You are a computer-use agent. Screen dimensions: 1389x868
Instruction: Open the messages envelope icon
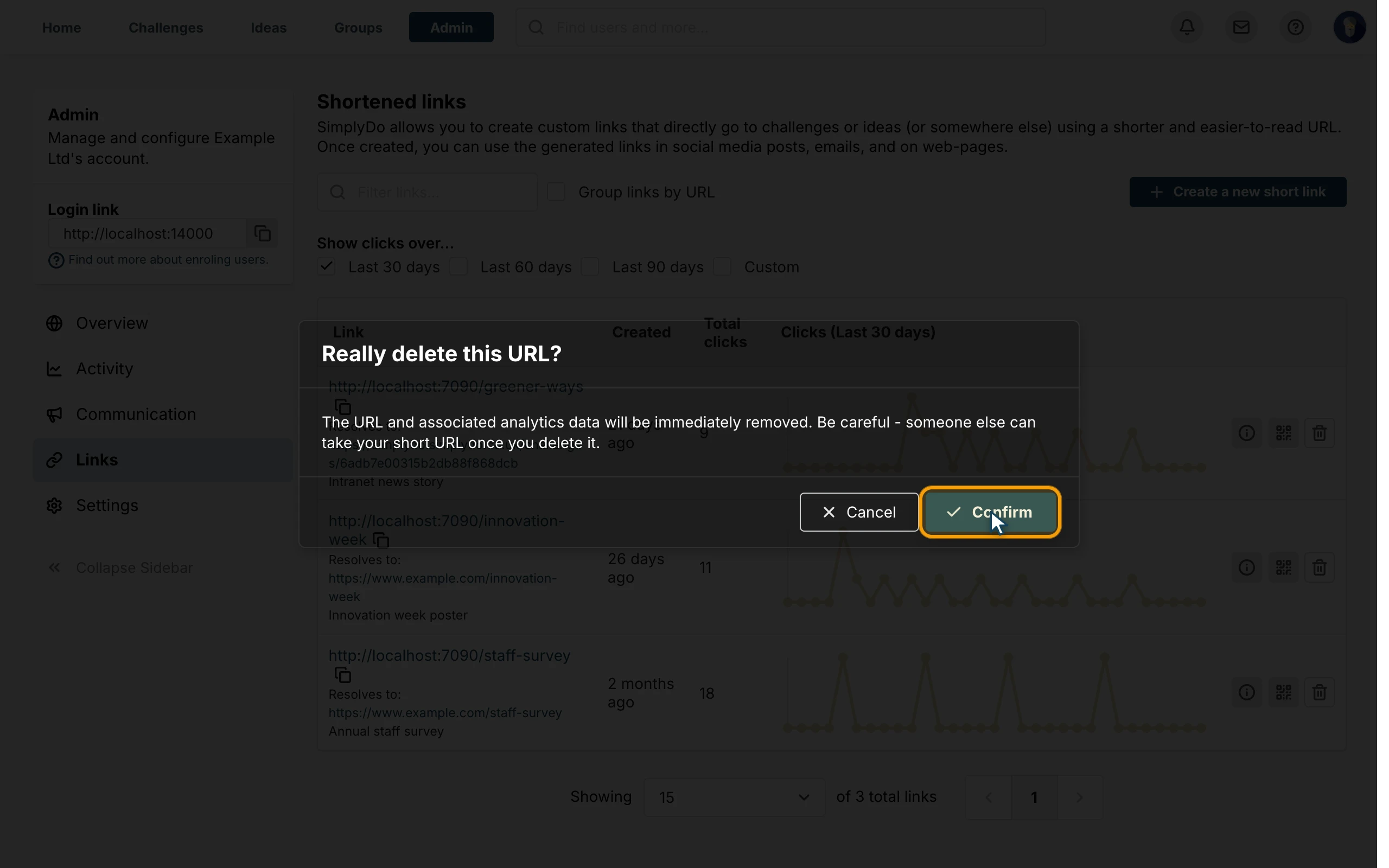1241,27
